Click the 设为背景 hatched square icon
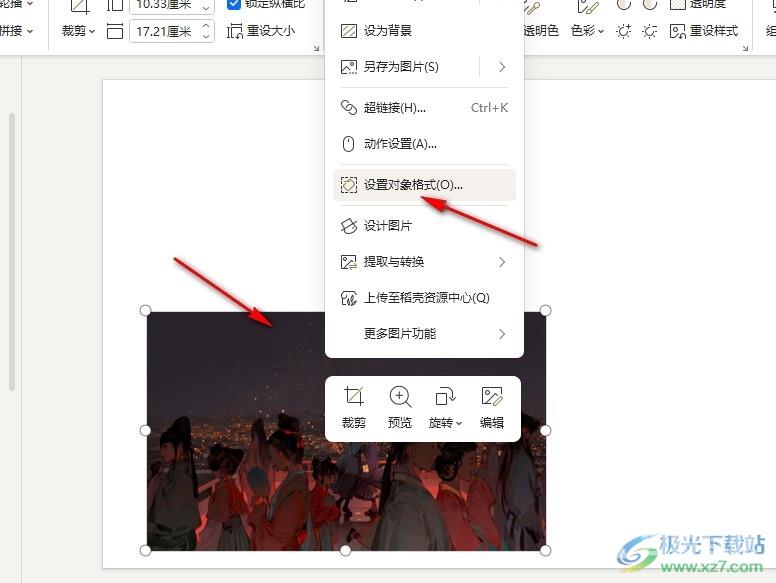776x583 pixels. [x=349, y=31]
